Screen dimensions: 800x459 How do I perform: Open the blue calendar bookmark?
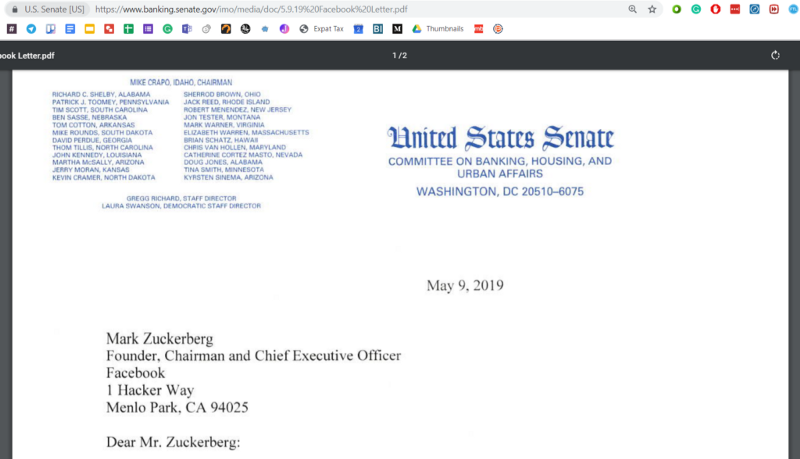(x=358, y=29)
